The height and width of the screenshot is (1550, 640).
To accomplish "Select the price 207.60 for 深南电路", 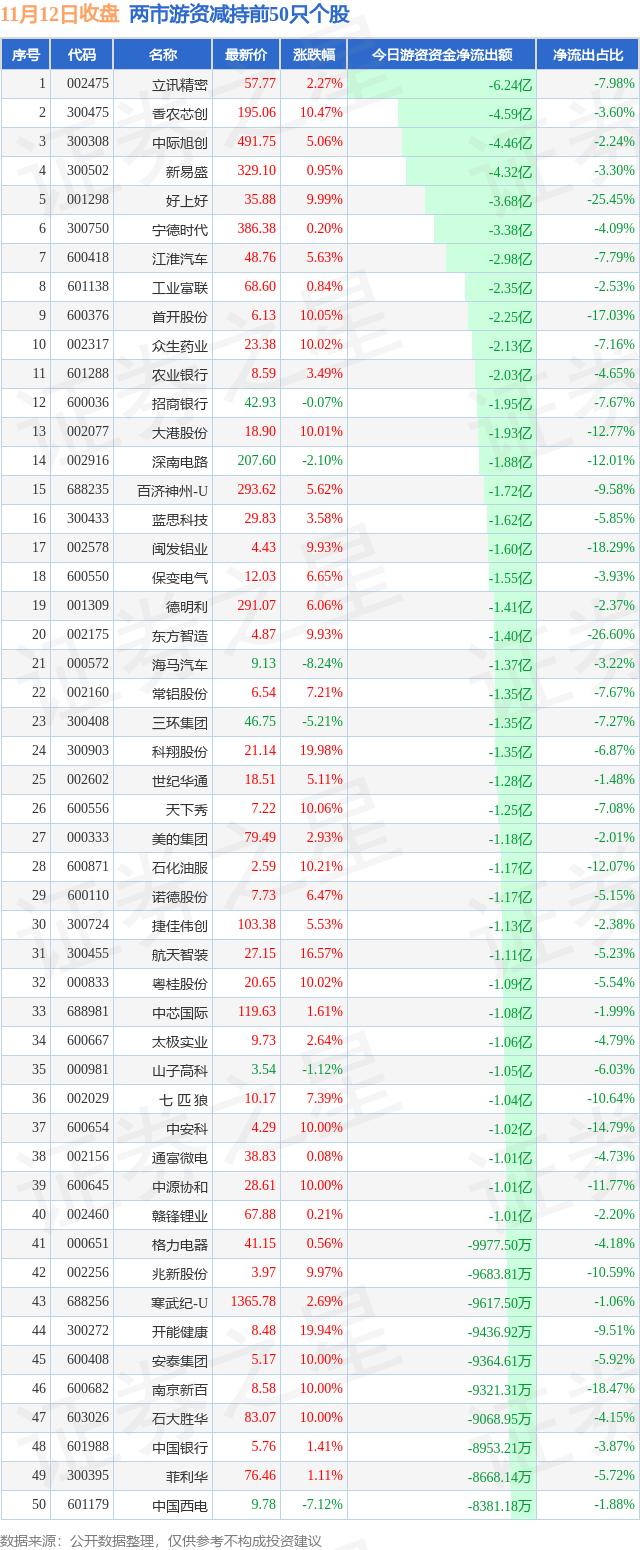I will click(x=258, y=460).
